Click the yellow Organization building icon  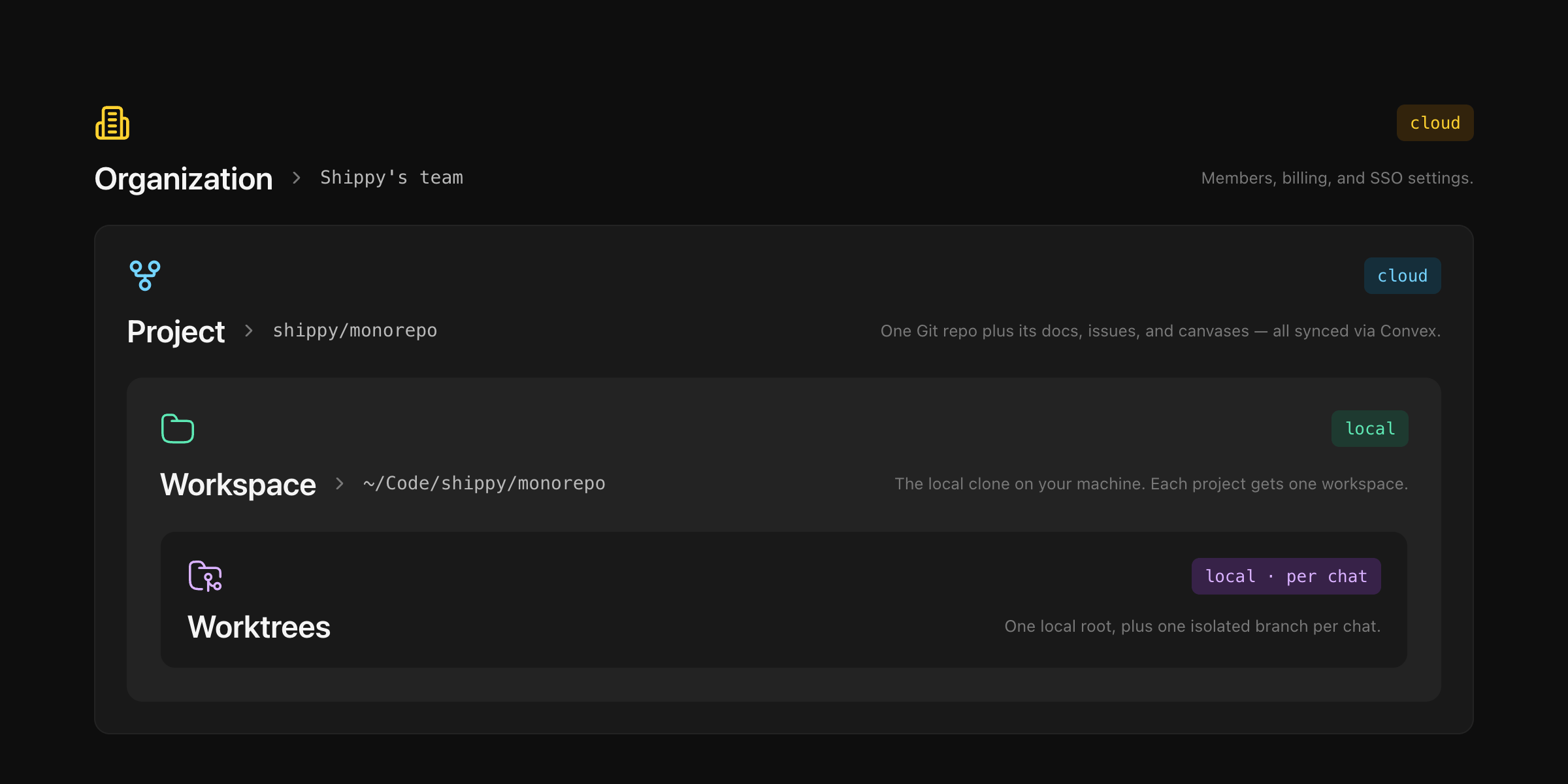112,123
